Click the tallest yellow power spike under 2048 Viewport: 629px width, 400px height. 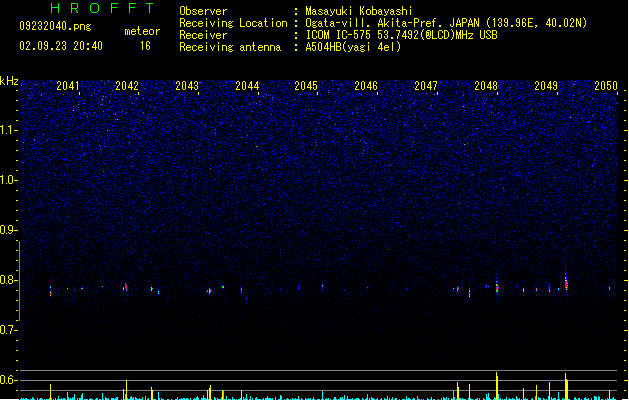pos(497,385)
